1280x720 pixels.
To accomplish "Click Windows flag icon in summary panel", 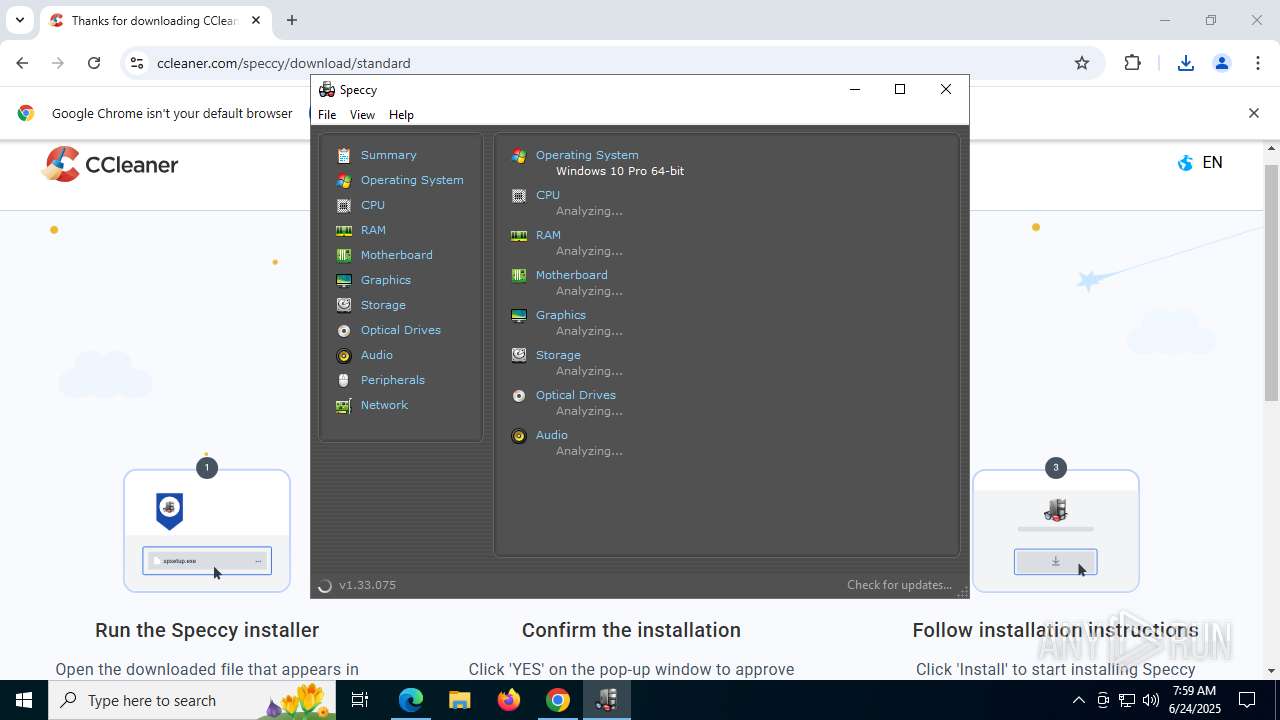I will pos(519,155).
